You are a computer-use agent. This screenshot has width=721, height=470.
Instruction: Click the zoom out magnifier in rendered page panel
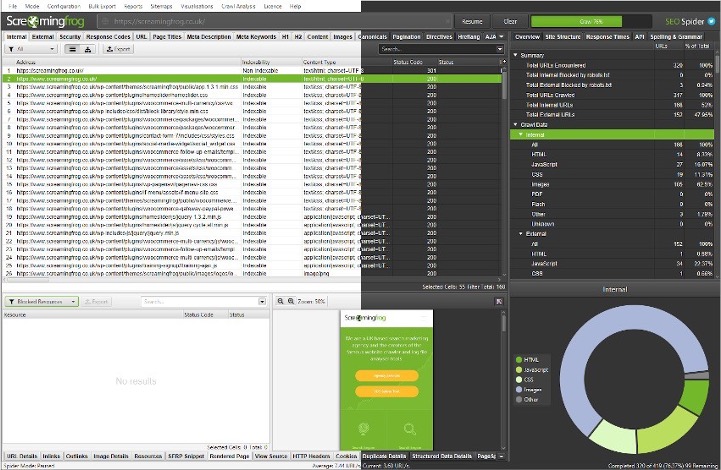coord(281,301)
